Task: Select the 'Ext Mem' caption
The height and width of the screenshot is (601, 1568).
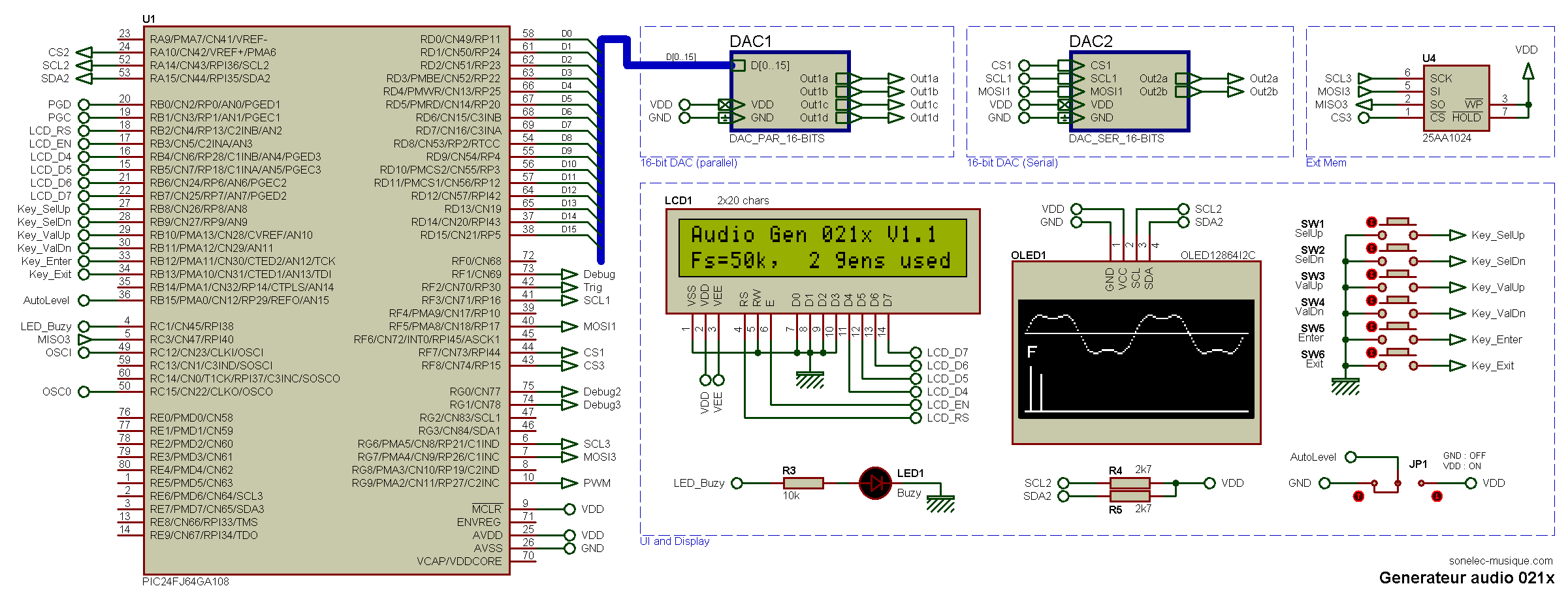Action: click(1326, 162)
